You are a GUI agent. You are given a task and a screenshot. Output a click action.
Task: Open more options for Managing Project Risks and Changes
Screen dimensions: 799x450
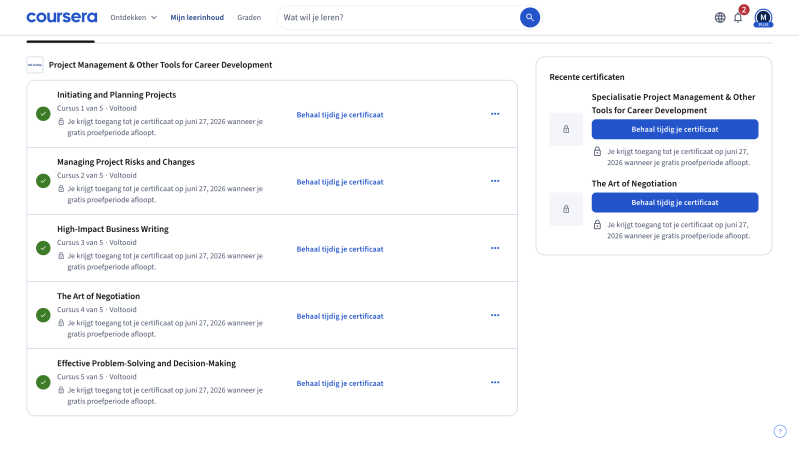pos(495,181)
